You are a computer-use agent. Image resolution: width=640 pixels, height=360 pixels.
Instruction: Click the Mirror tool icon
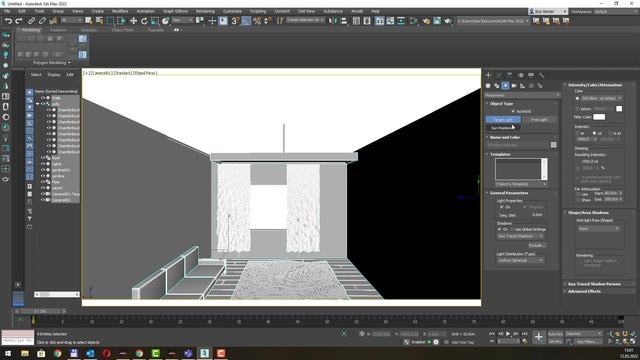pyautogui.click(x=333, y=21)
